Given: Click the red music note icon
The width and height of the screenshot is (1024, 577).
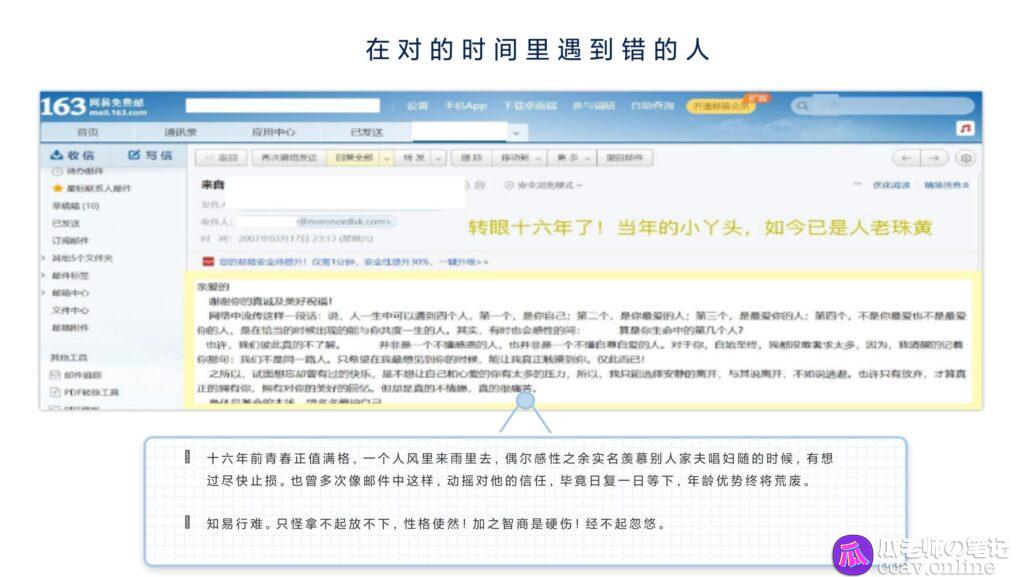Looking at the screenshot, I should pyautogui.click(x=965, y=129).
